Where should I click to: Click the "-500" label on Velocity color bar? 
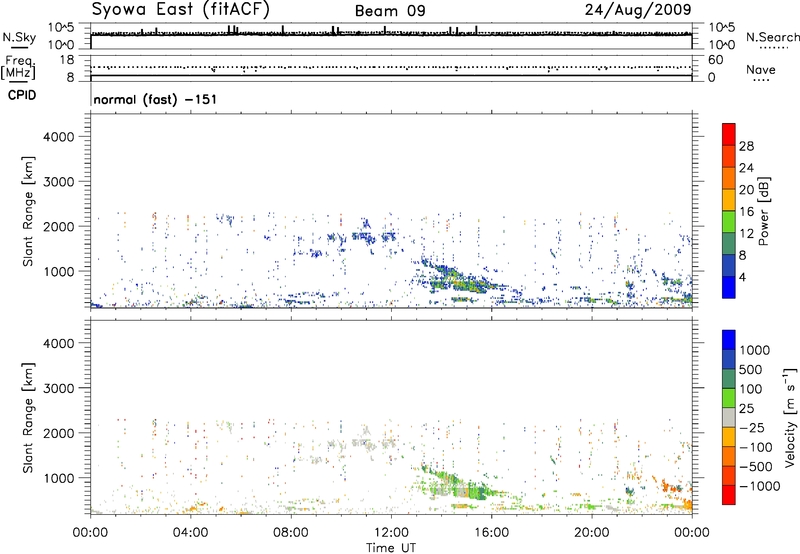pyautogui.click(x=756, y=466)
